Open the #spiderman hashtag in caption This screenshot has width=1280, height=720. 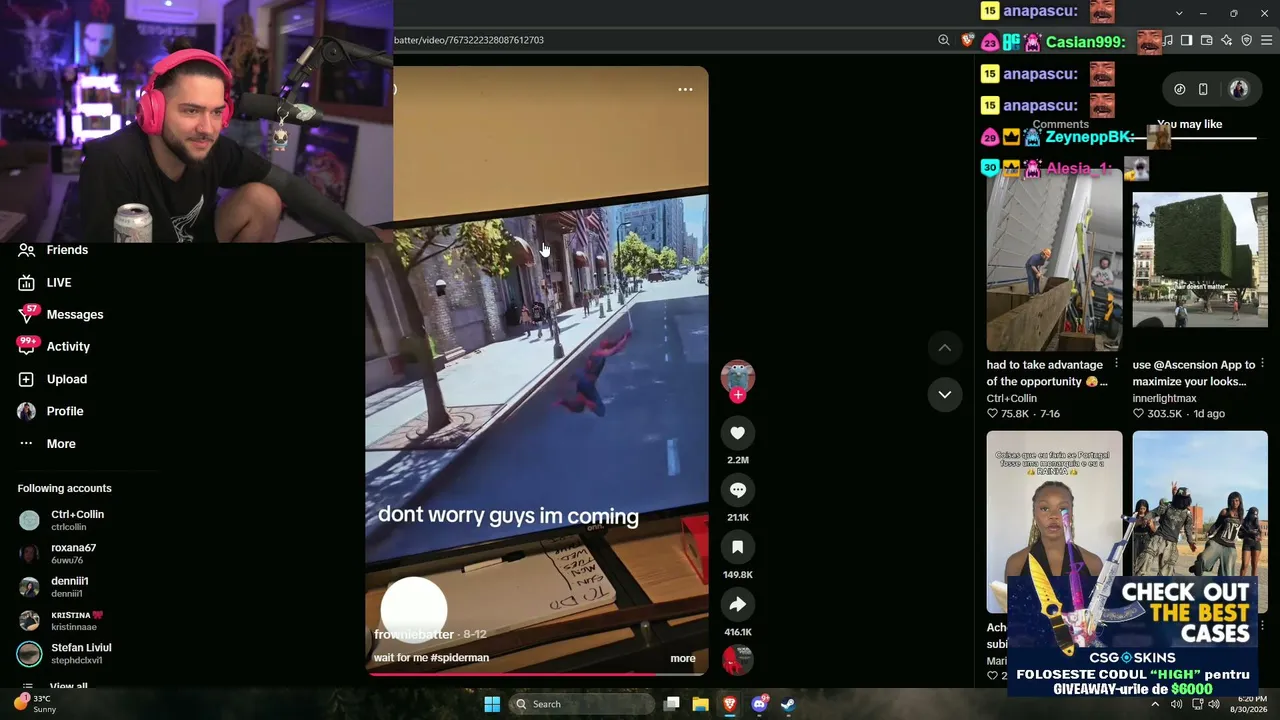(x=460, y=658)
